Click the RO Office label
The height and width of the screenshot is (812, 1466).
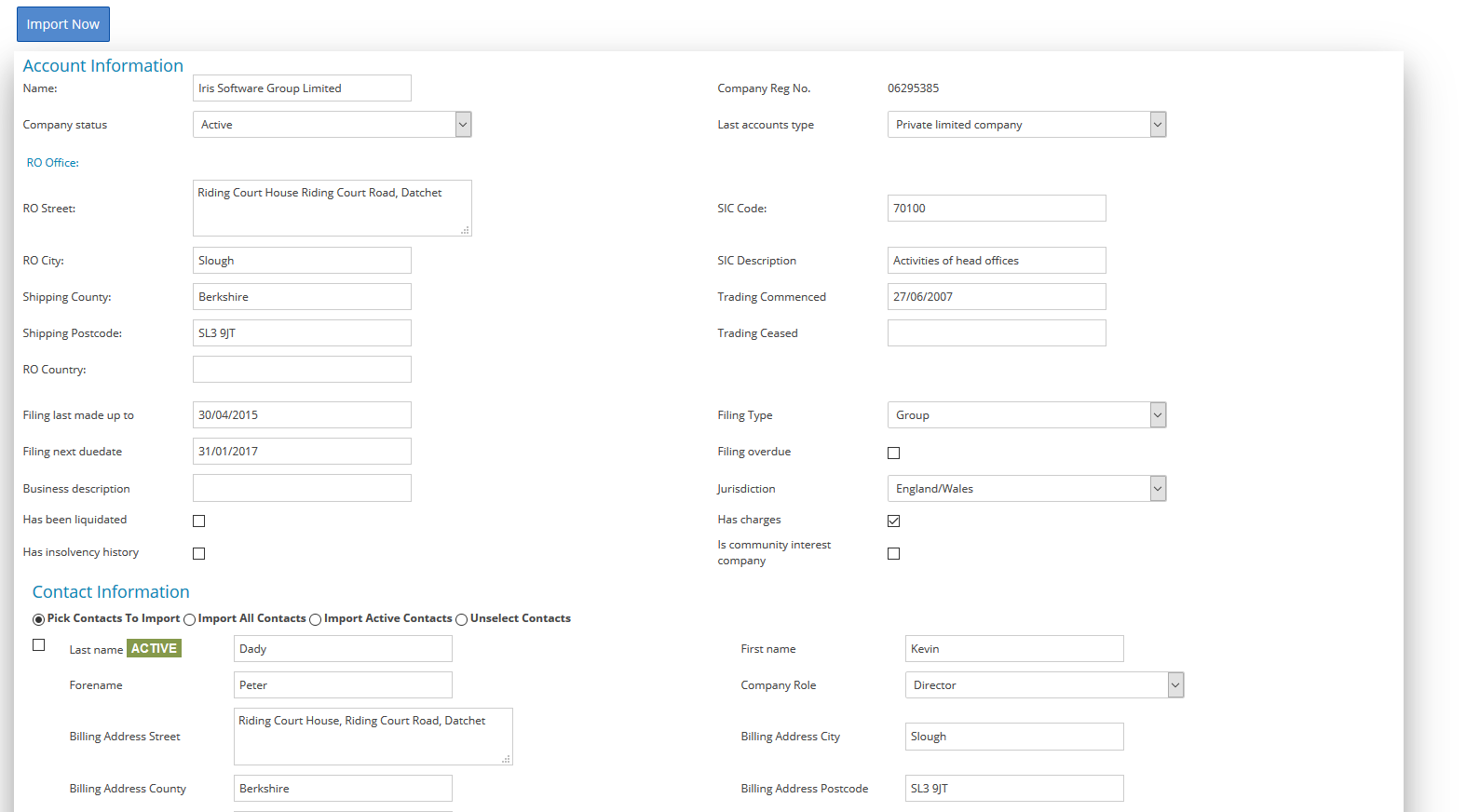pyautogui.click(x=53, y=163)
